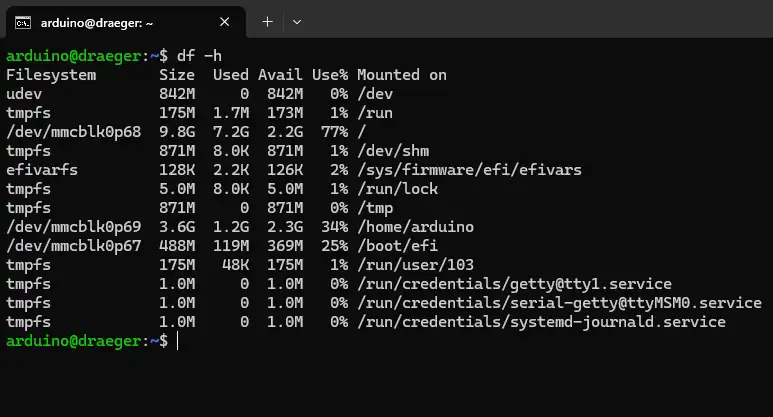Close the arduino@draeger tab
The width and height of the screenshot is (773, 417).
tap(224, 22)
